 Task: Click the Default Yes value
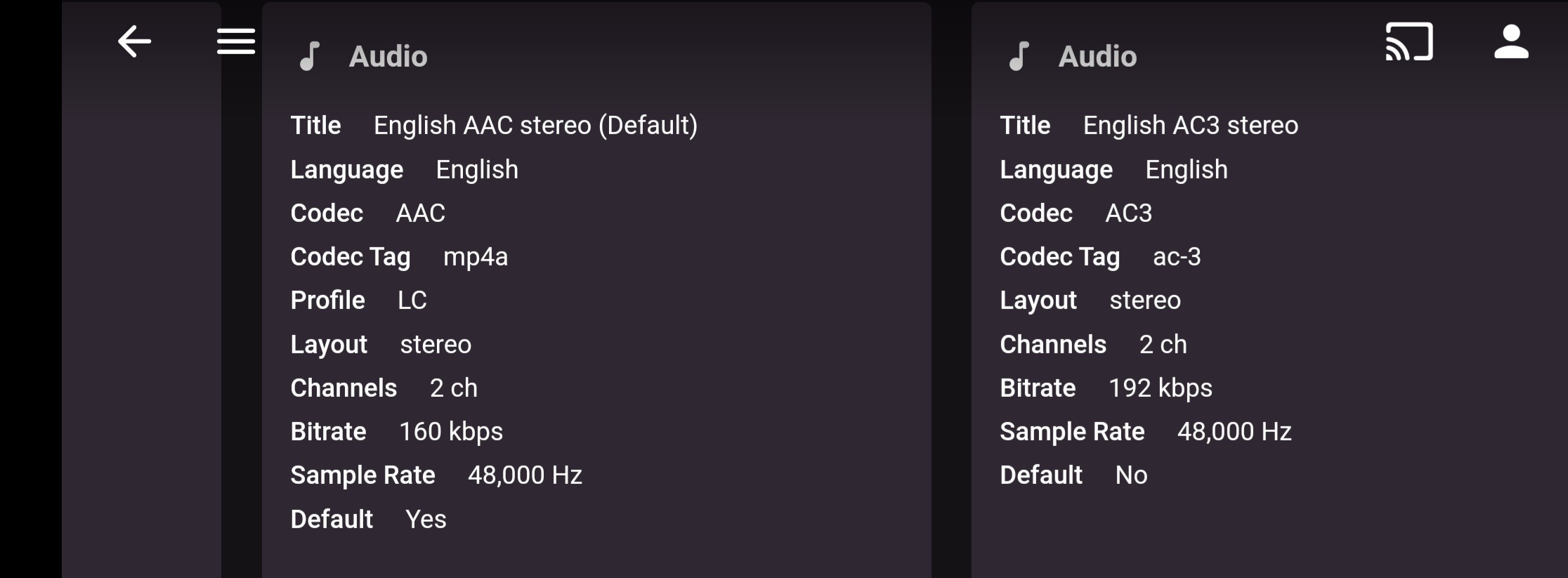coord(426,519)
